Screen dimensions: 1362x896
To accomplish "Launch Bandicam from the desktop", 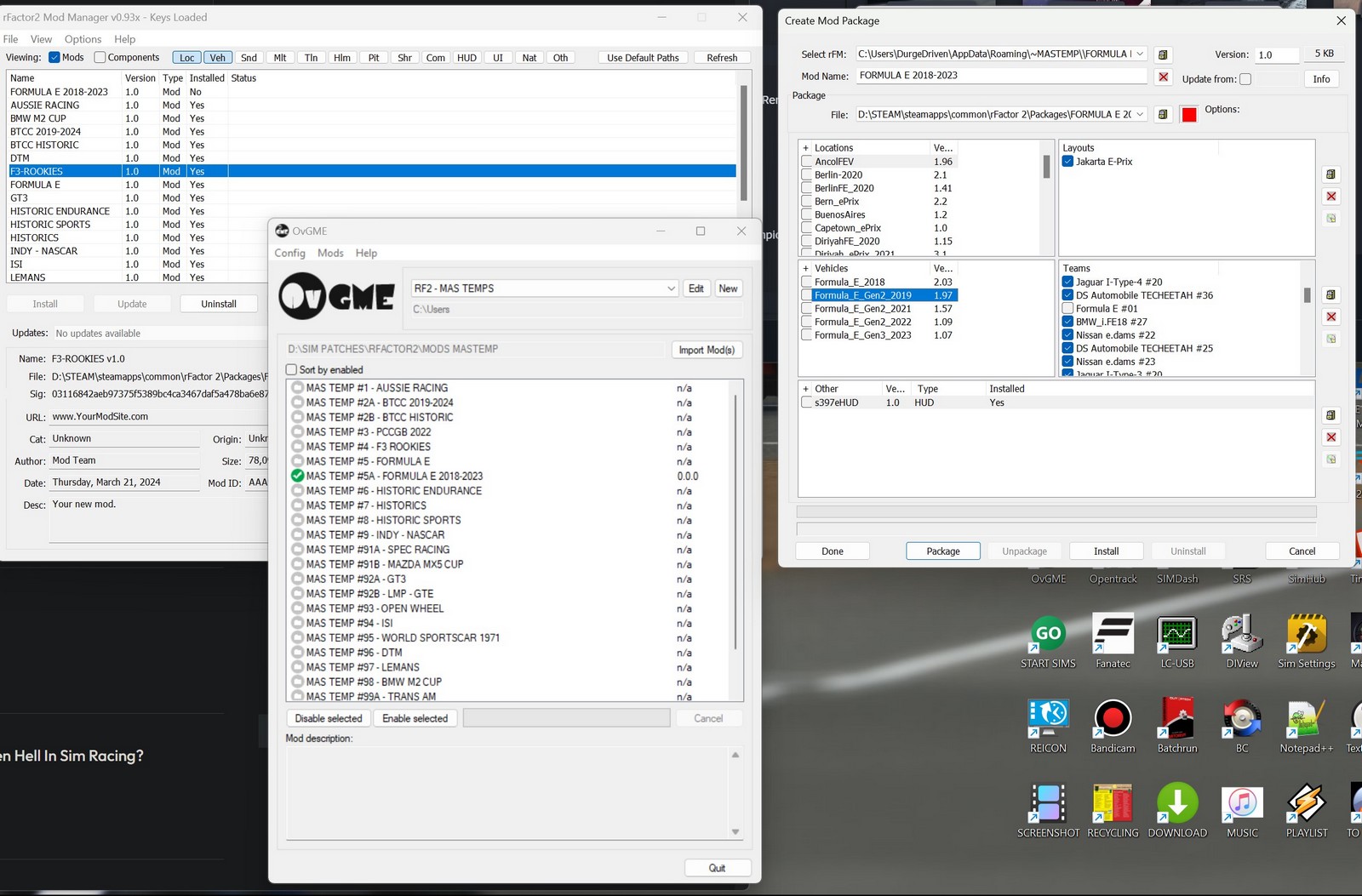I will point(1113,726).
